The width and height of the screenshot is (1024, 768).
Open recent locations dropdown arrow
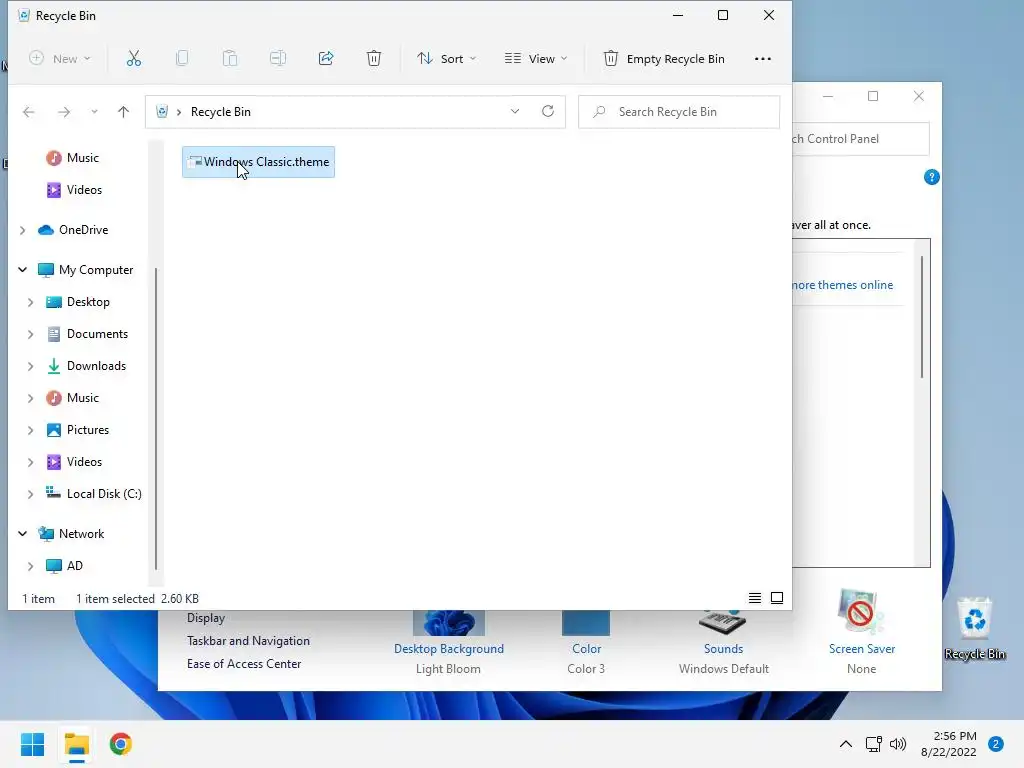(94, 112)
